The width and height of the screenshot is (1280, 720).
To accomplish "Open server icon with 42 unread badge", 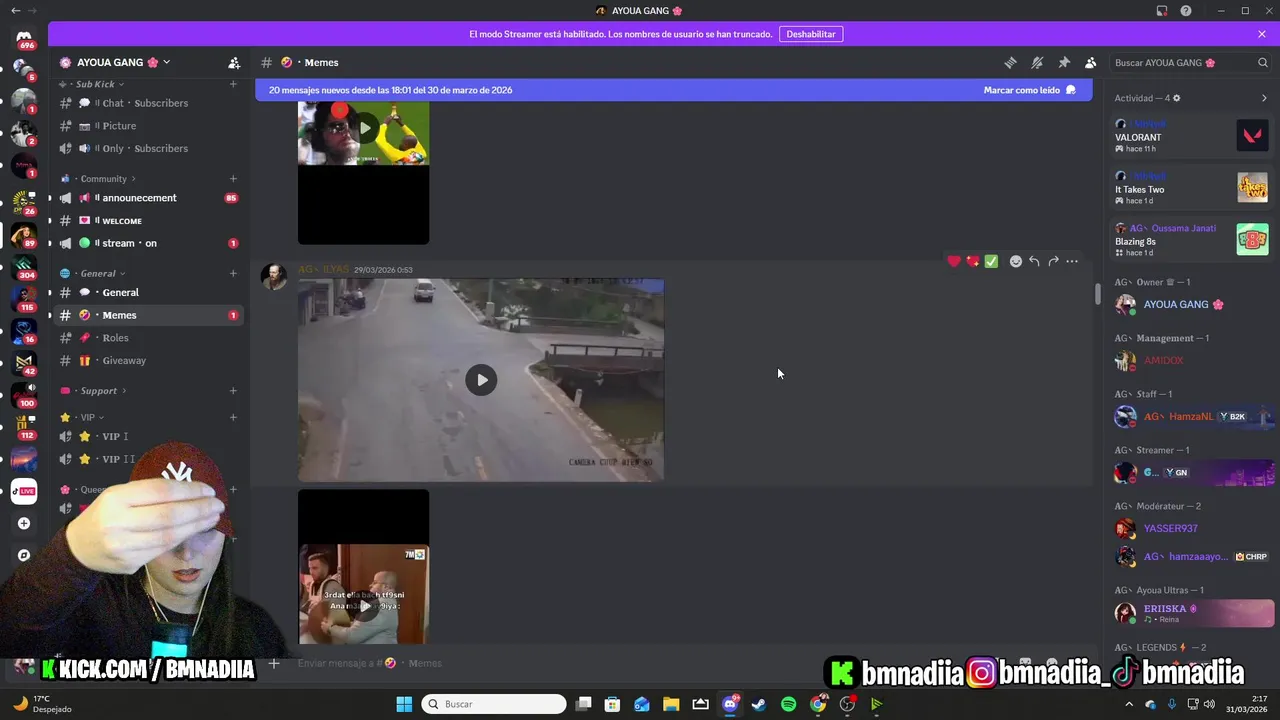I will coord(24,363).
